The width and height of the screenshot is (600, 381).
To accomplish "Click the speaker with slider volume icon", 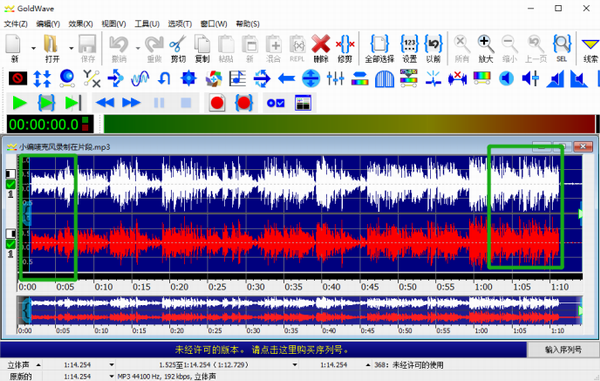I will pyautogui.click(x=530, y=78).
